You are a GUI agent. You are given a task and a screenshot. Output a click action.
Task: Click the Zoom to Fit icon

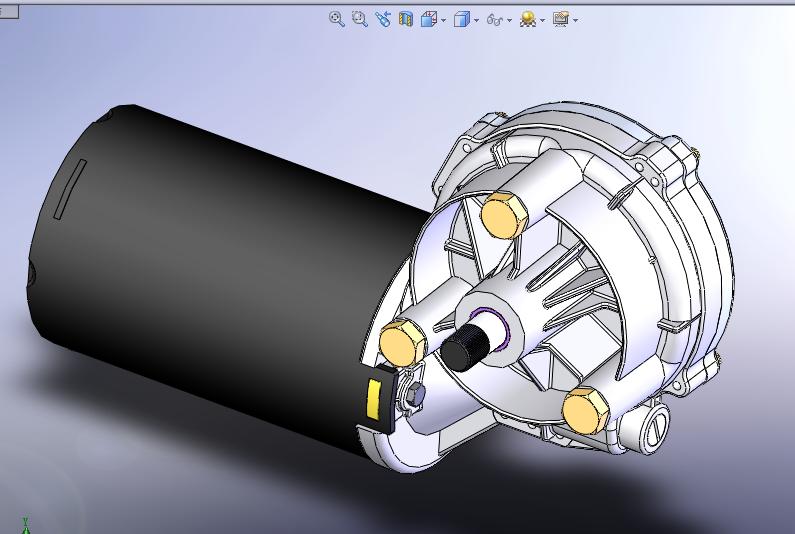point(337,19)
